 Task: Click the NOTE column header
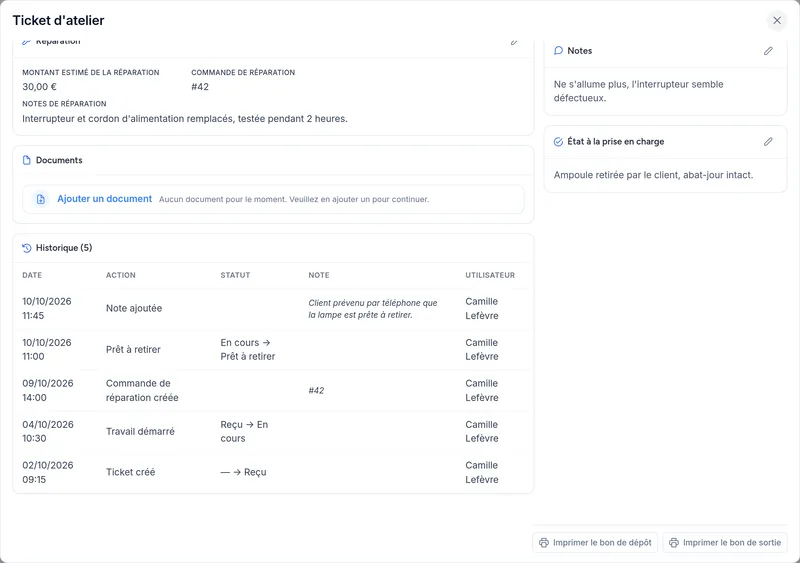click(319, 275)
